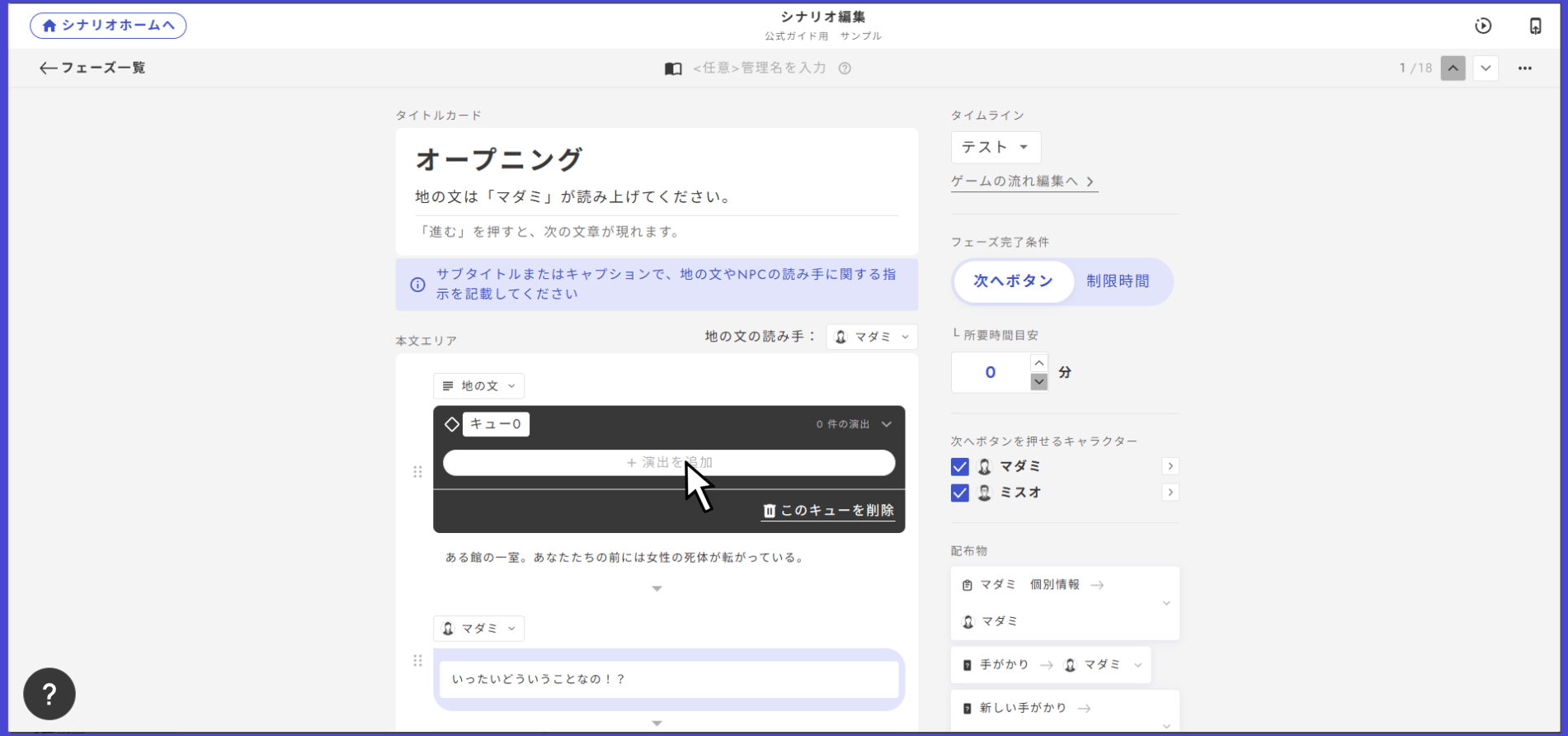Click the play preview icon in header
1568x736 pixels.
[1482, 26]
